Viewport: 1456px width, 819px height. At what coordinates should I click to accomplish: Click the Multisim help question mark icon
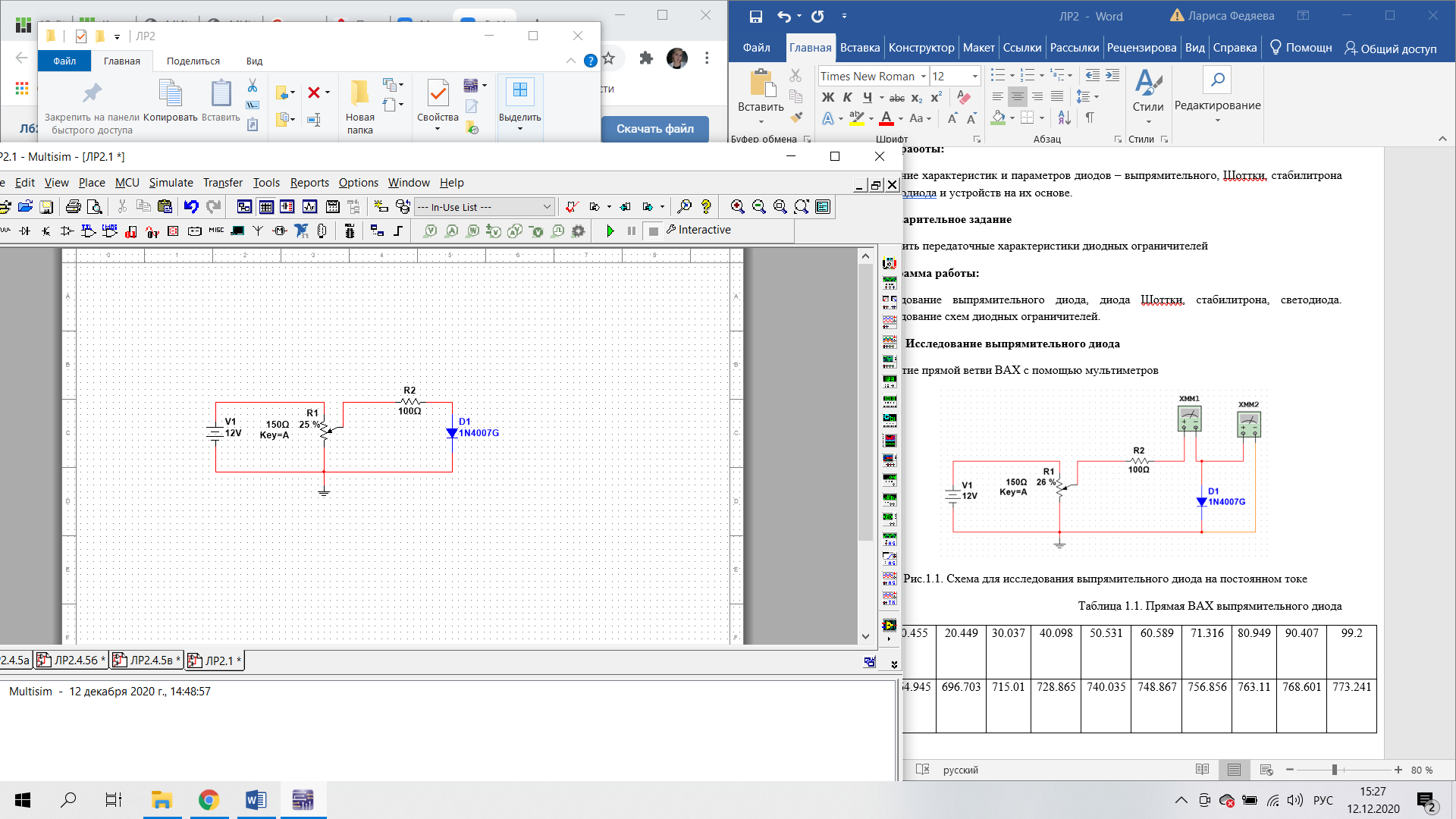pos(706,206)
